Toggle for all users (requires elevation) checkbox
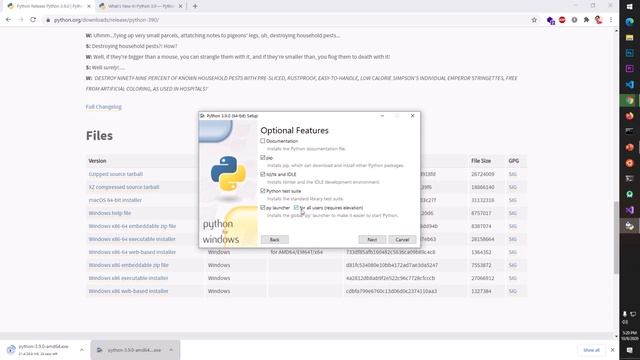The width and height of the screenshot is (640, 360). (296, 208)
